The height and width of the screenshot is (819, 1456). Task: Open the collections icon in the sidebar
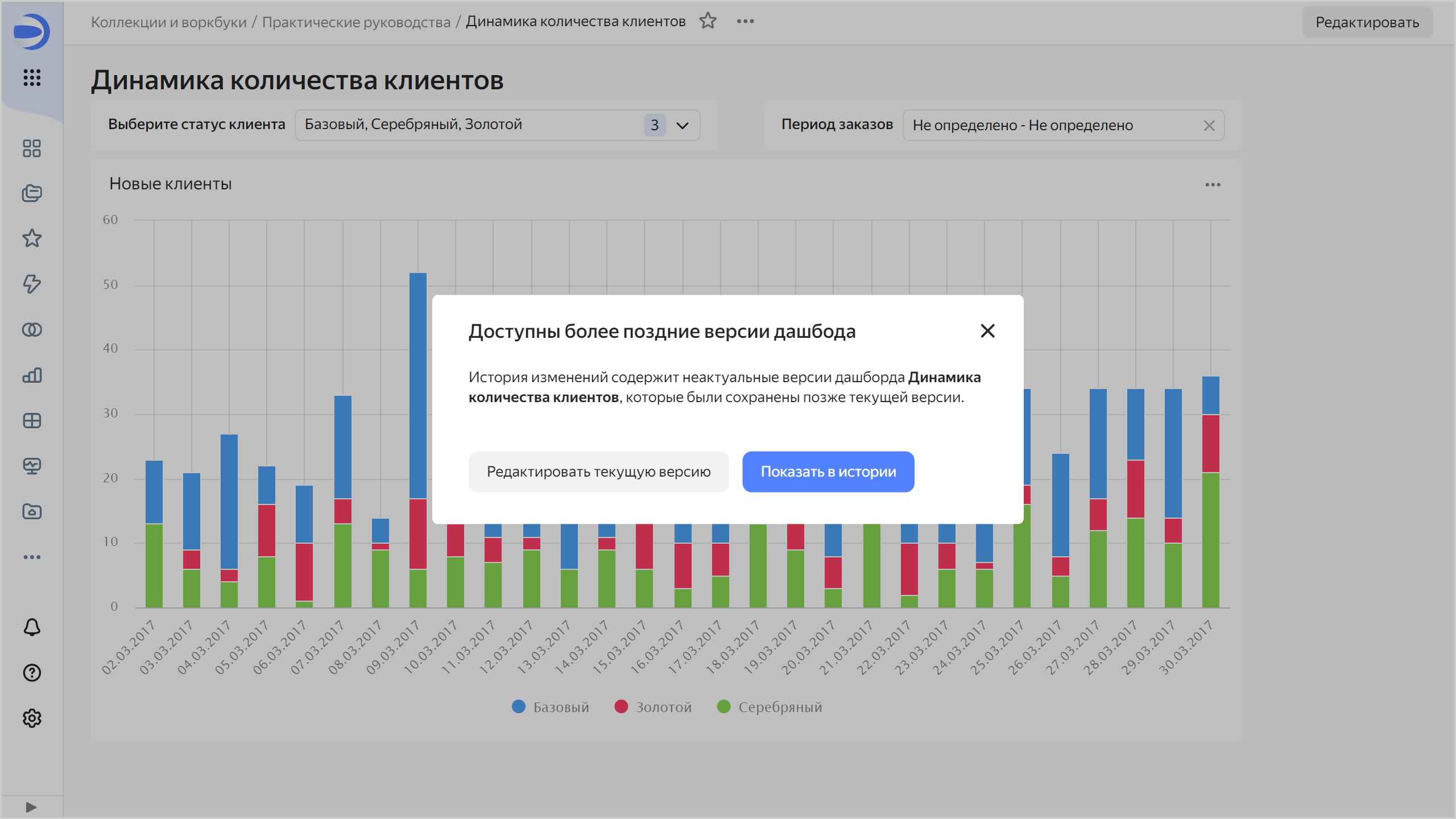32,193
